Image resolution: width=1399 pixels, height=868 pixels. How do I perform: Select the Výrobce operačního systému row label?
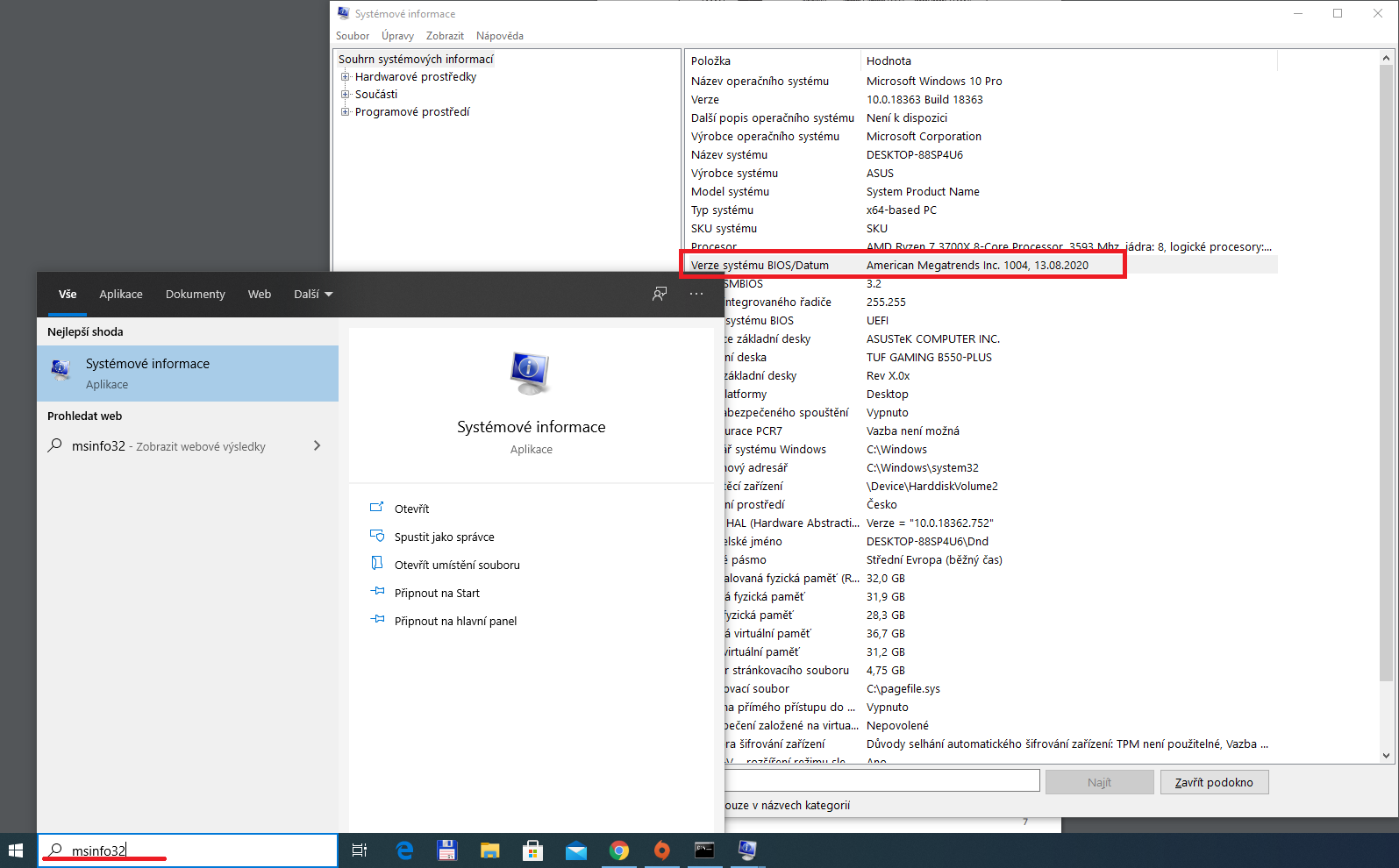[x=765, y=136]
